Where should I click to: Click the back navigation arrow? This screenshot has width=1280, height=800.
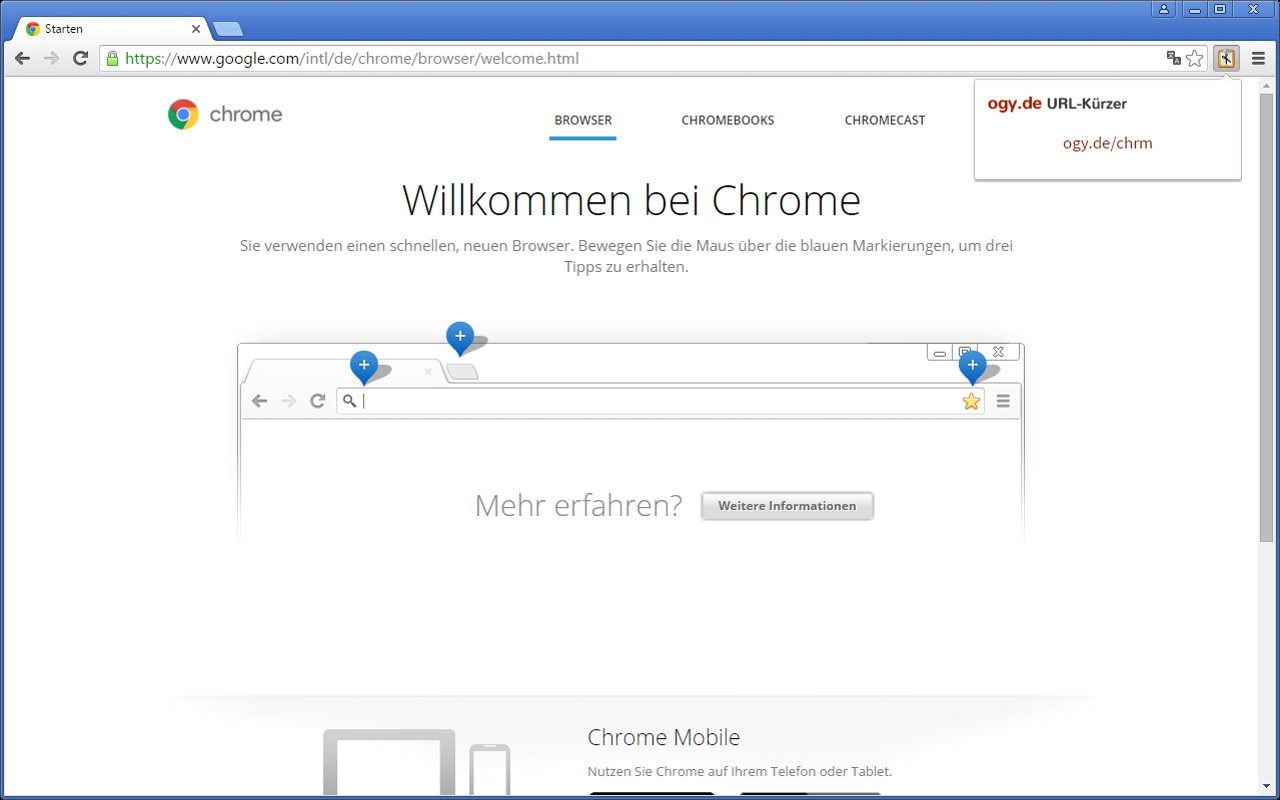pos(22,58)
